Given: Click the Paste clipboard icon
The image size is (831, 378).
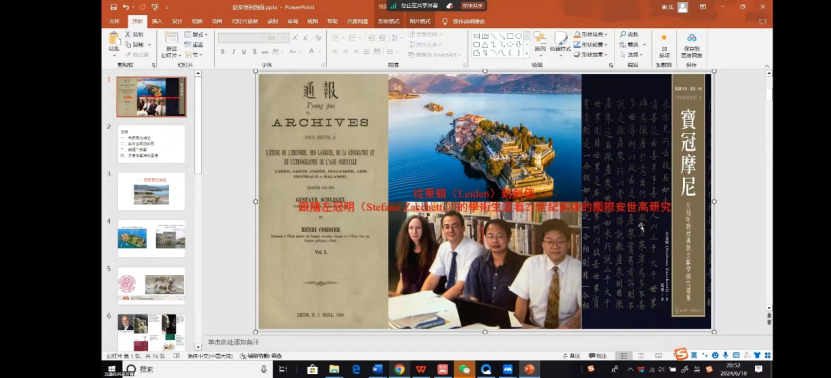Looking at the screenshot, I should [114, 39].
